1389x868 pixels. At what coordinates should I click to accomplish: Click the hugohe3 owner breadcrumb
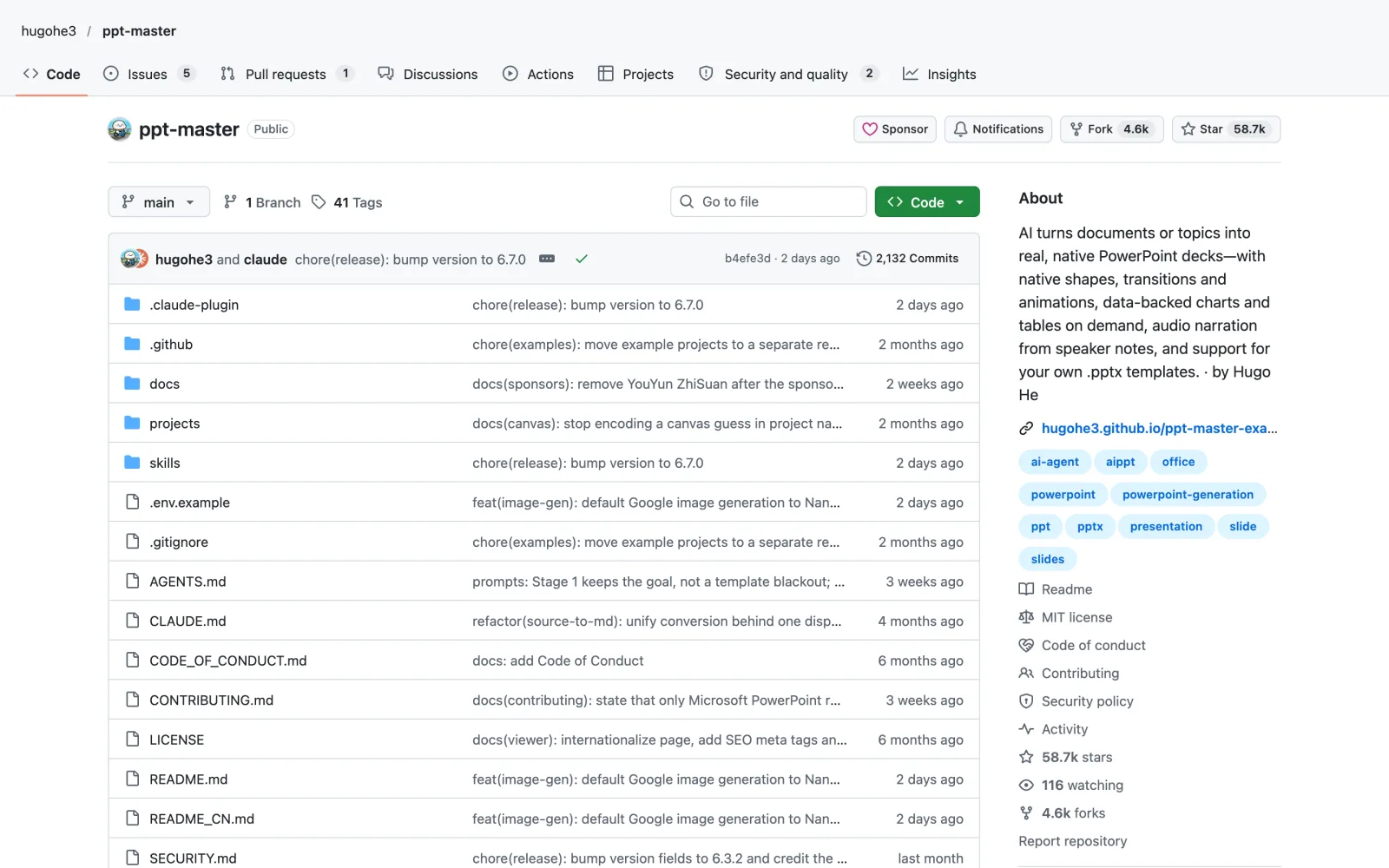click(x=49, y=30)
